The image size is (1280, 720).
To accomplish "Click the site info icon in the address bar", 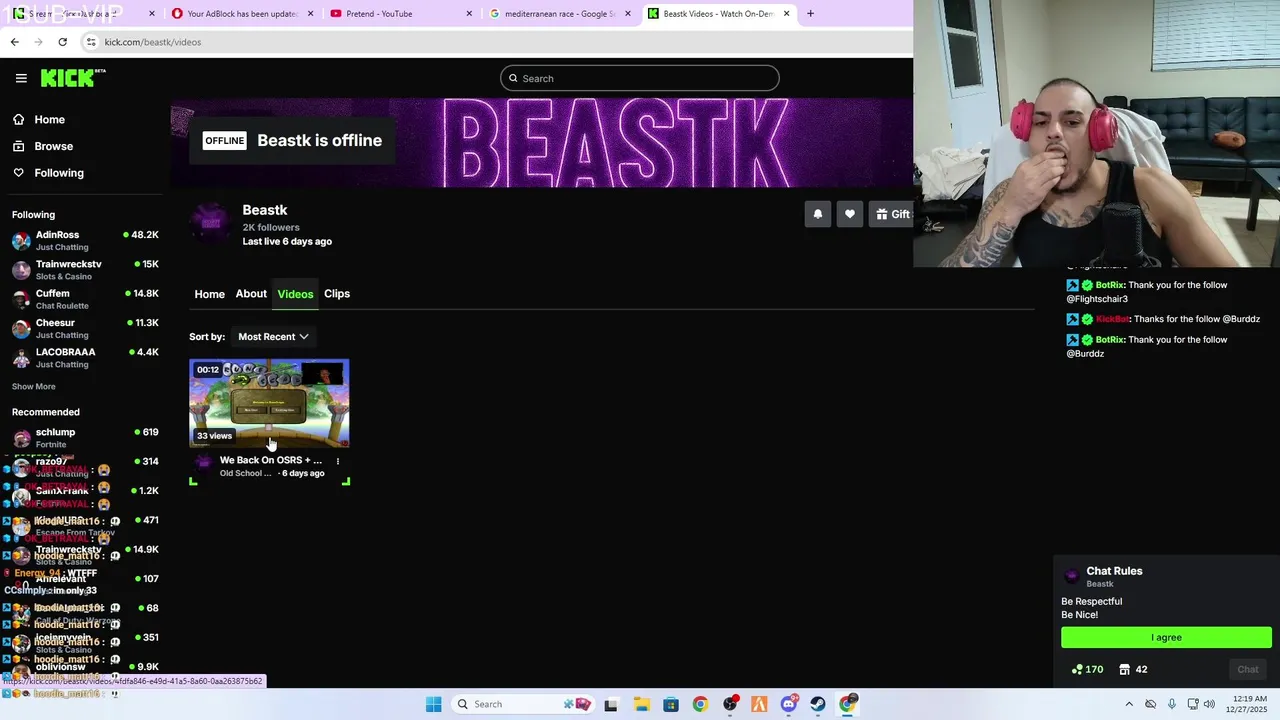I will [x=91, y=42].
